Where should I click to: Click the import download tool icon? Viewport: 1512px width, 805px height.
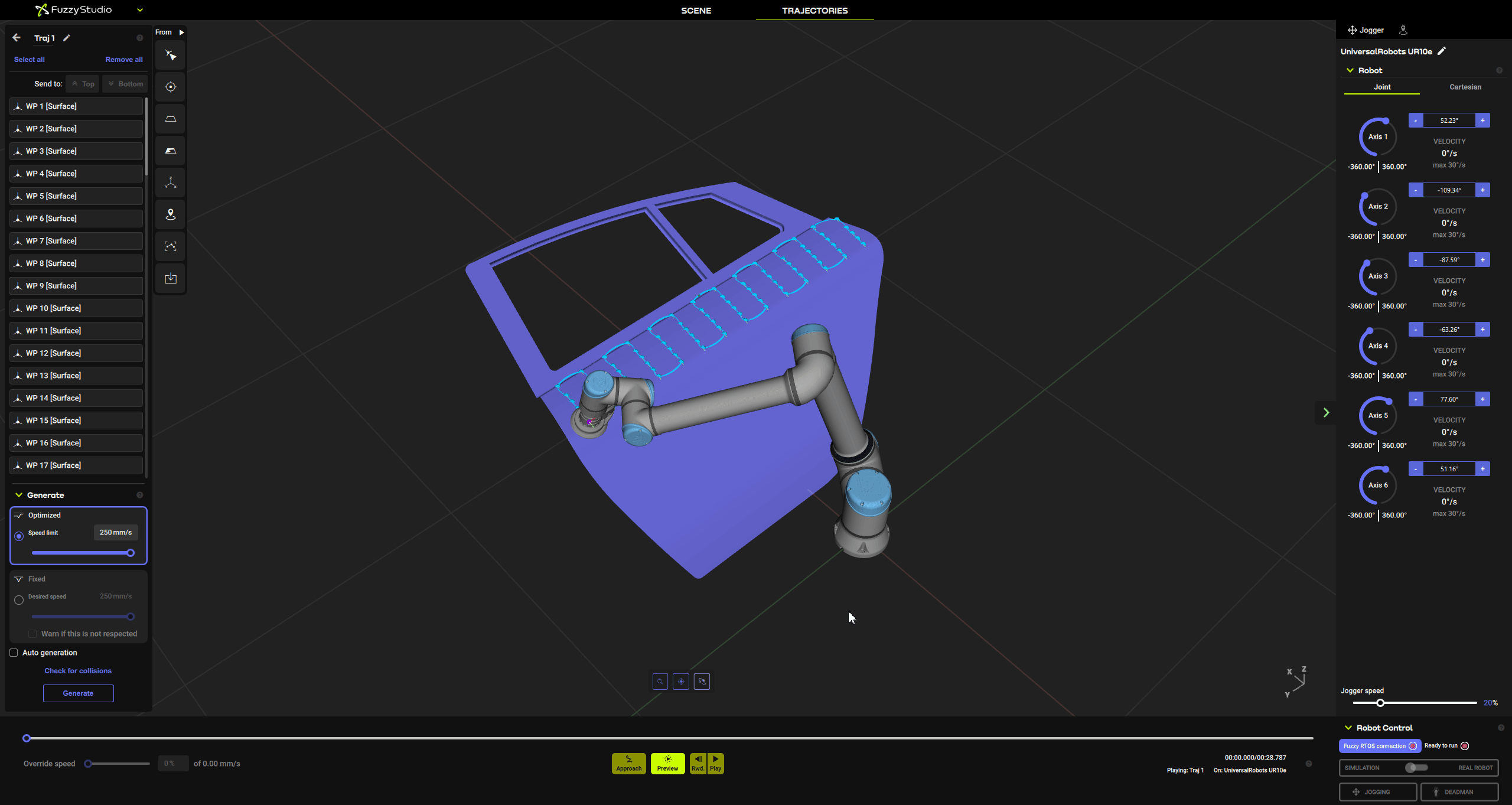(x=171, y=278)
